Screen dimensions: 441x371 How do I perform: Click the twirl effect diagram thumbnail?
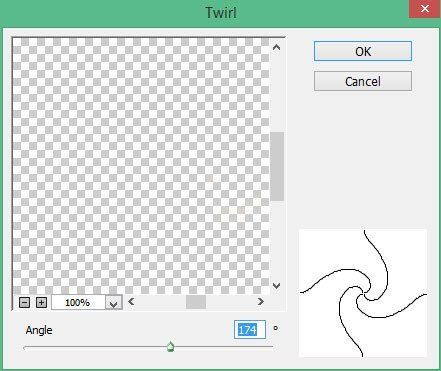pyautogui.click(x=363, y=293)
